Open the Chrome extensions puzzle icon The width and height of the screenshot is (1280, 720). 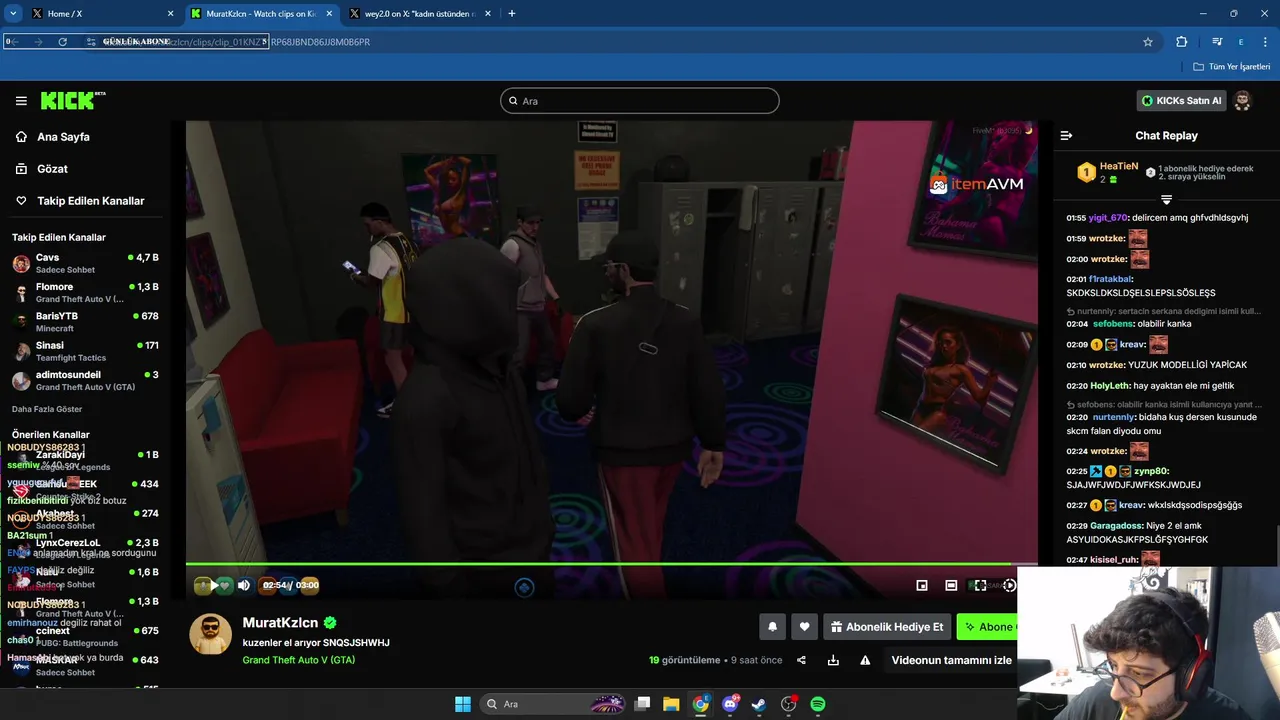1182,42
